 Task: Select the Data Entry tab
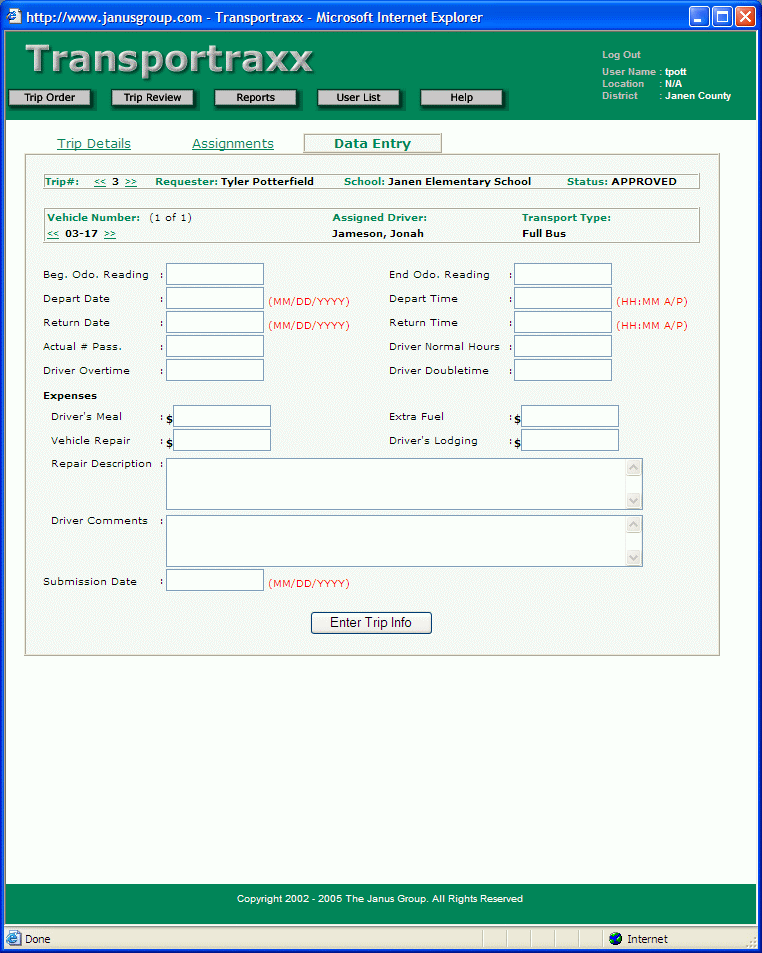click(x=372, y=143)
